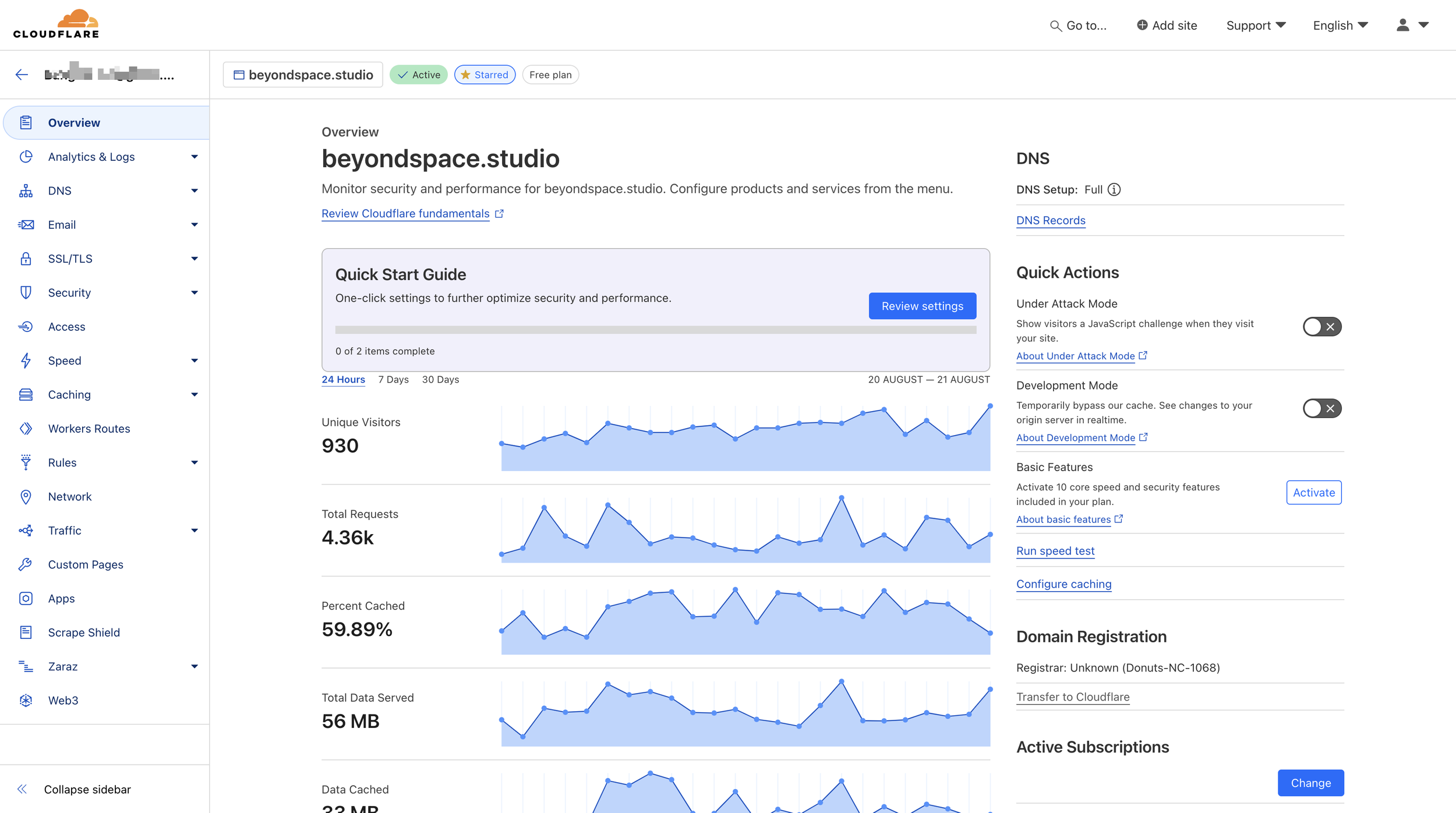Open About Under Attack Mode link
The image size is (1456, 813).
click(x=1082, y=356)
